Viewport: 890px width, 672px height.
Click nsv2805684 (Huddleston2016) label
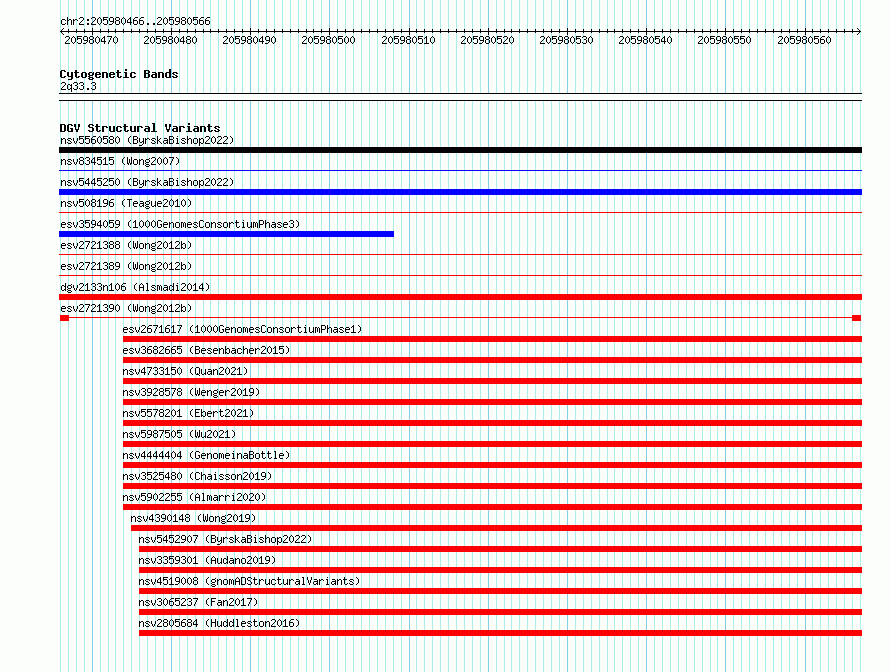[x=219, y=623]
